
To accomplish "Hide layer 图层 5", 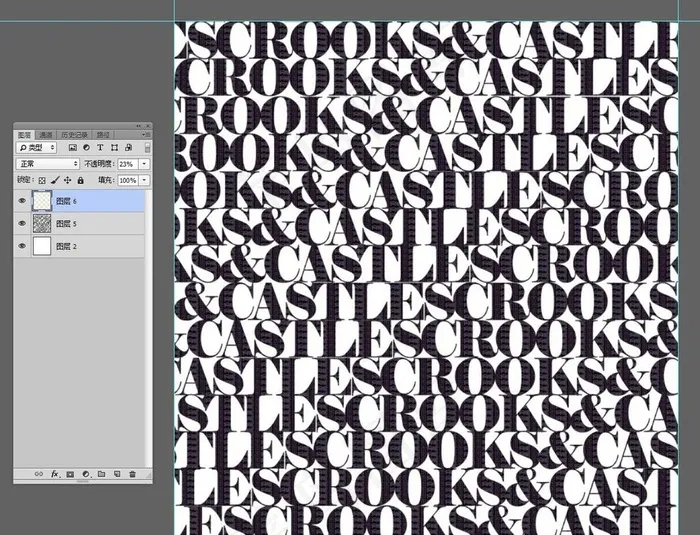I will click(22, 223).
